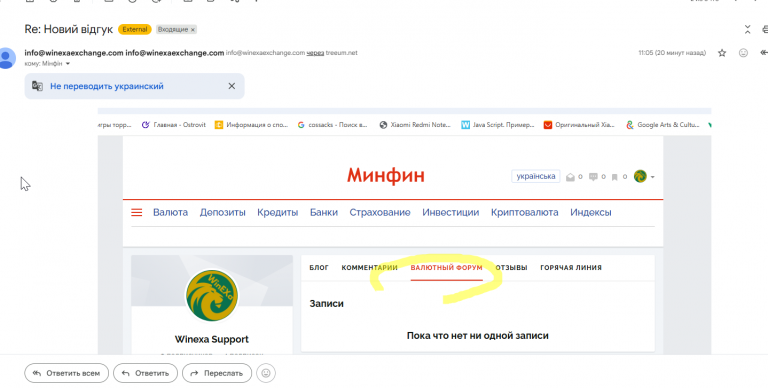Screen dimensions: 768x388
Task: Switch to the ГОРЯЧАЯ ЛИНИЯ tab
Action: 571,268
